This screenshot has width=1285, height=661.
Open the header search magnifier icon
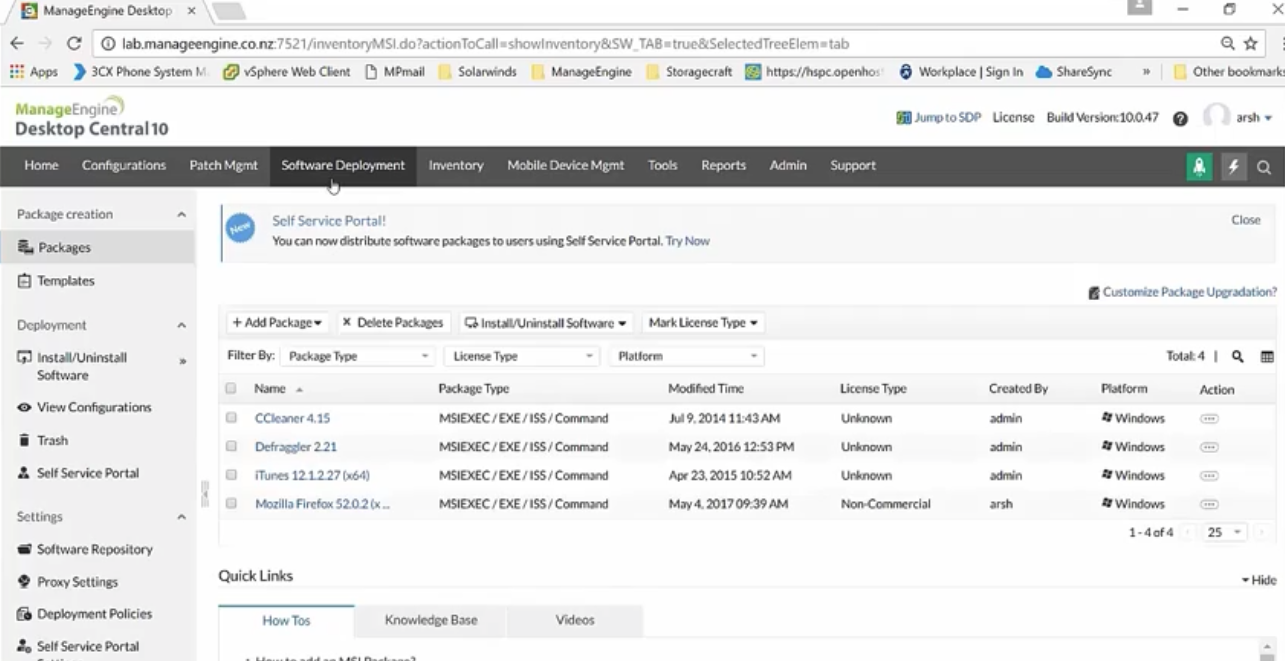pyautogui.click(x=1264, y=167)
